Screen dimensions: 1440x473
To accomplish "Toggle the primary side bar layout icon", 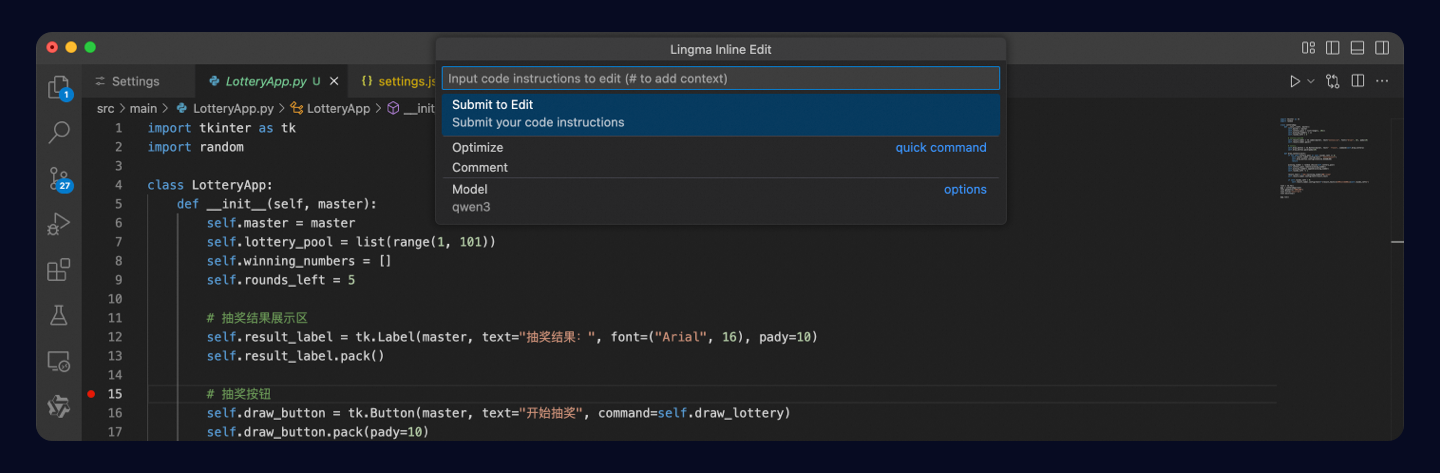I will [1332, 48].
